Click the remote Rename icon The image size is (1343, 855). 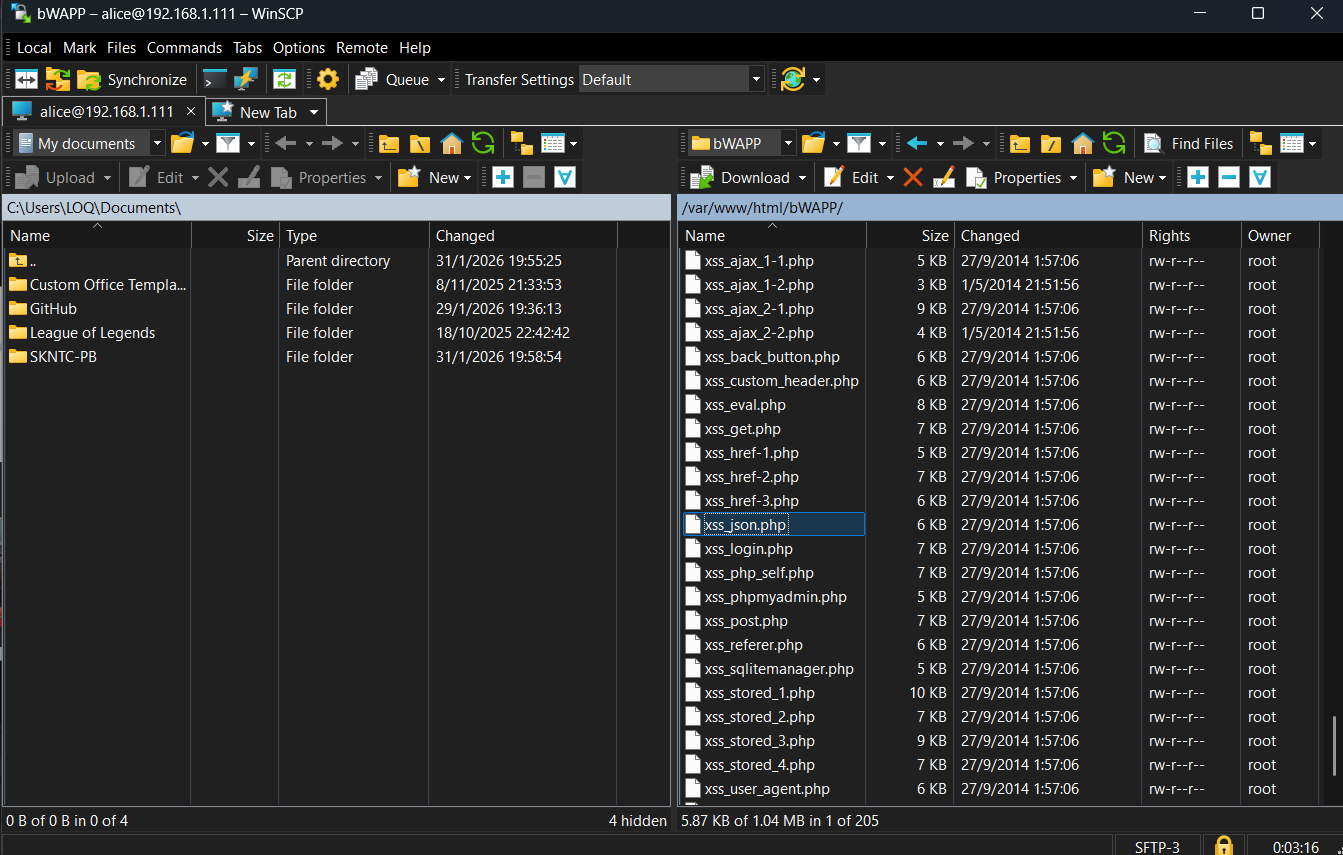coord(943,178)
